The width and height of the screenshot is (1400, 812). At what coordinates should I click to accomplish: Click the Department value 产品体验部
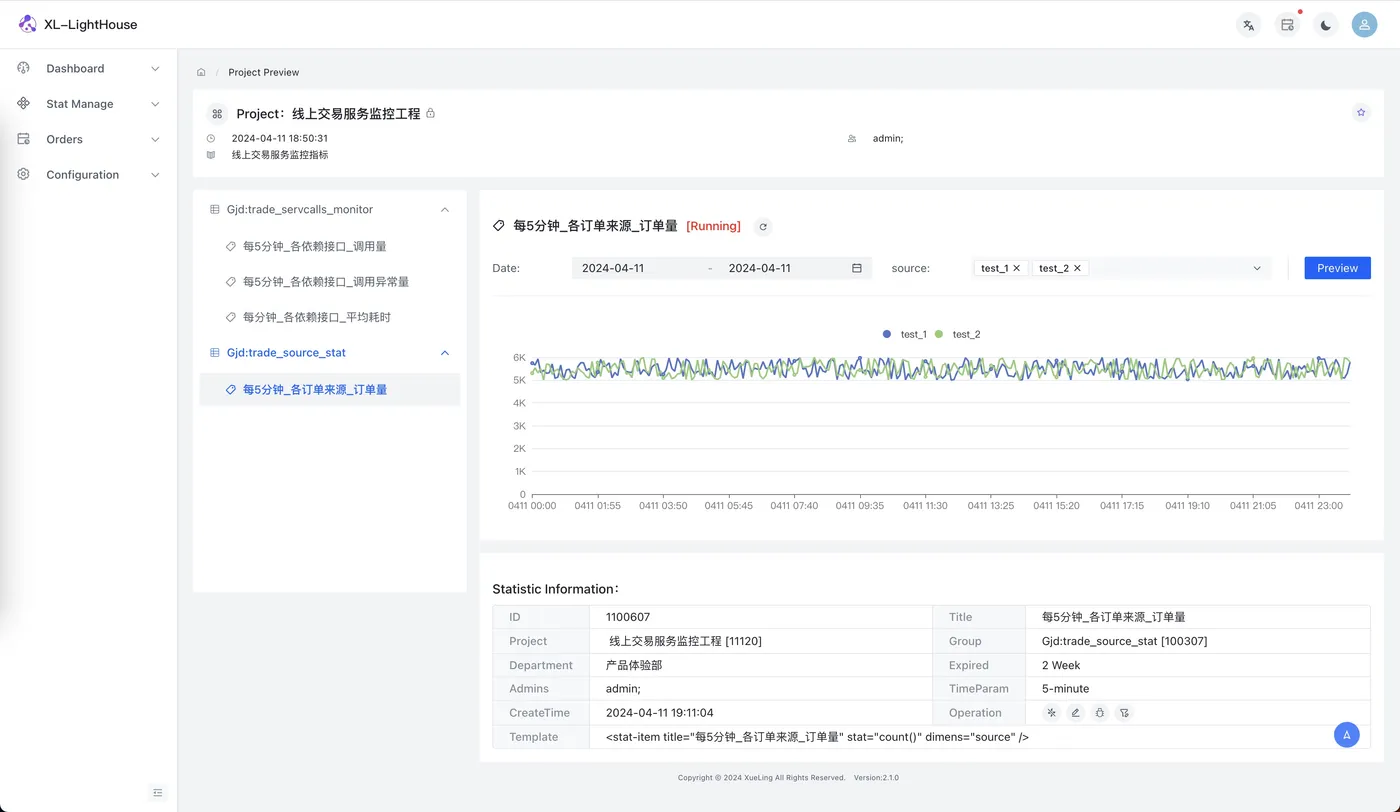(634, 665)
